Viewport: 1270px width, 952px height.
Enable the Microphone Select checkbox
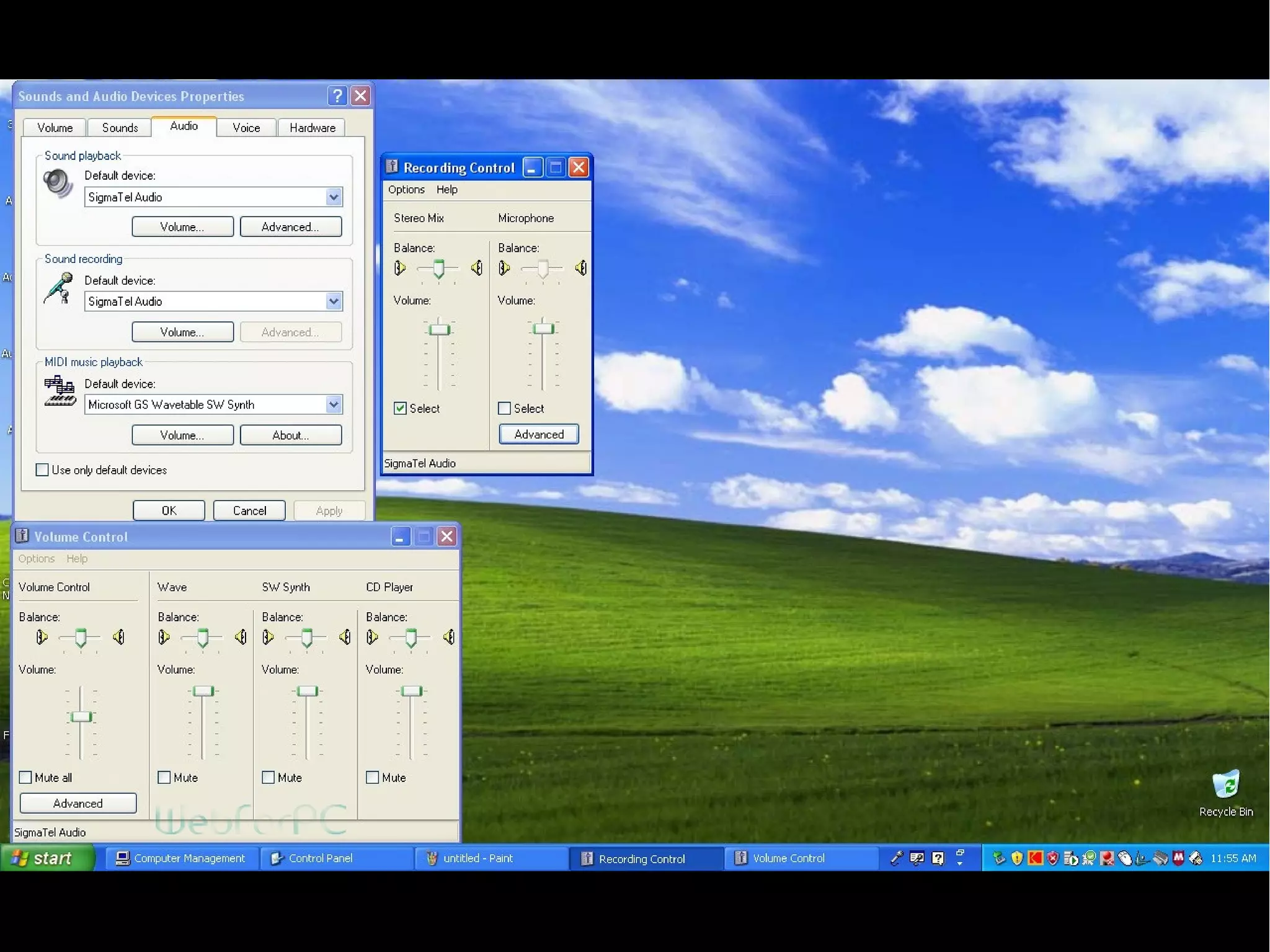504,408
